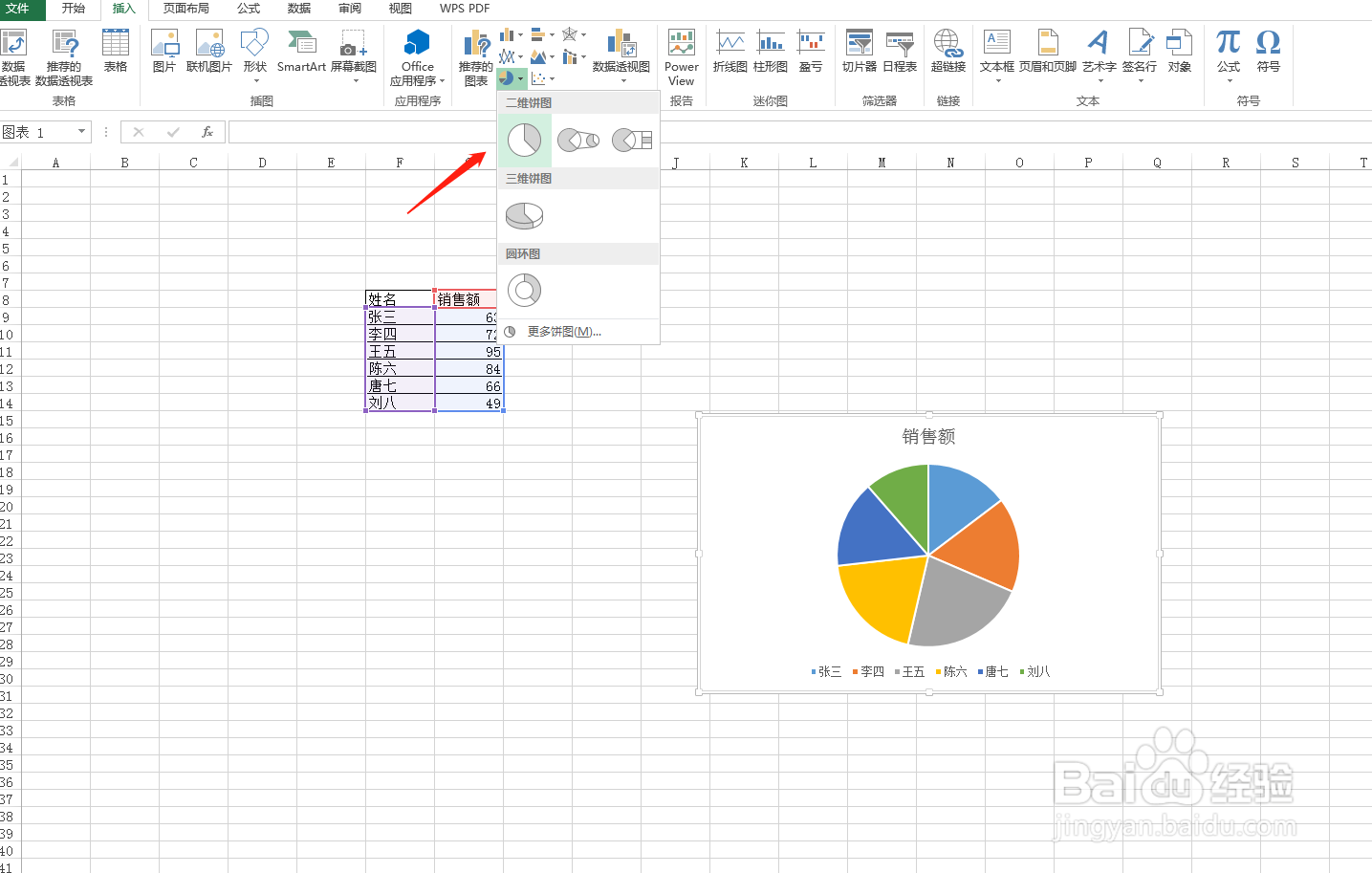
Task: Choose the pie-of-pie chart option
Action: coord(577,141)
